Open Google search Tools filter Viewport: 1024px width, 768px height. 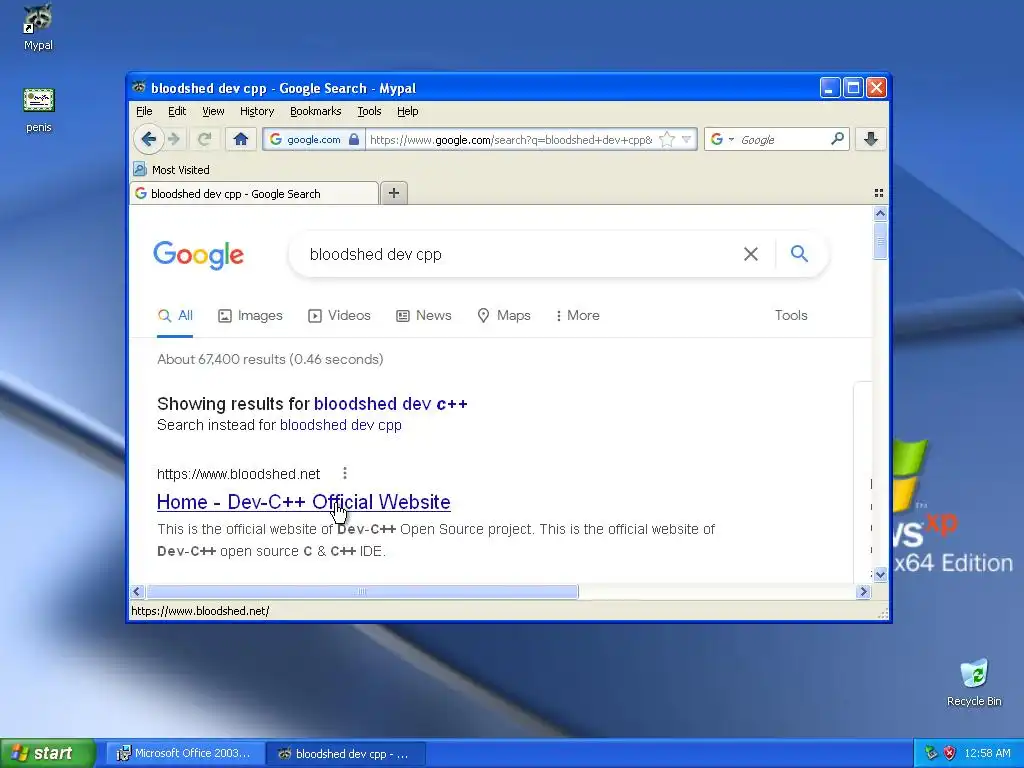tap(791, 315)
